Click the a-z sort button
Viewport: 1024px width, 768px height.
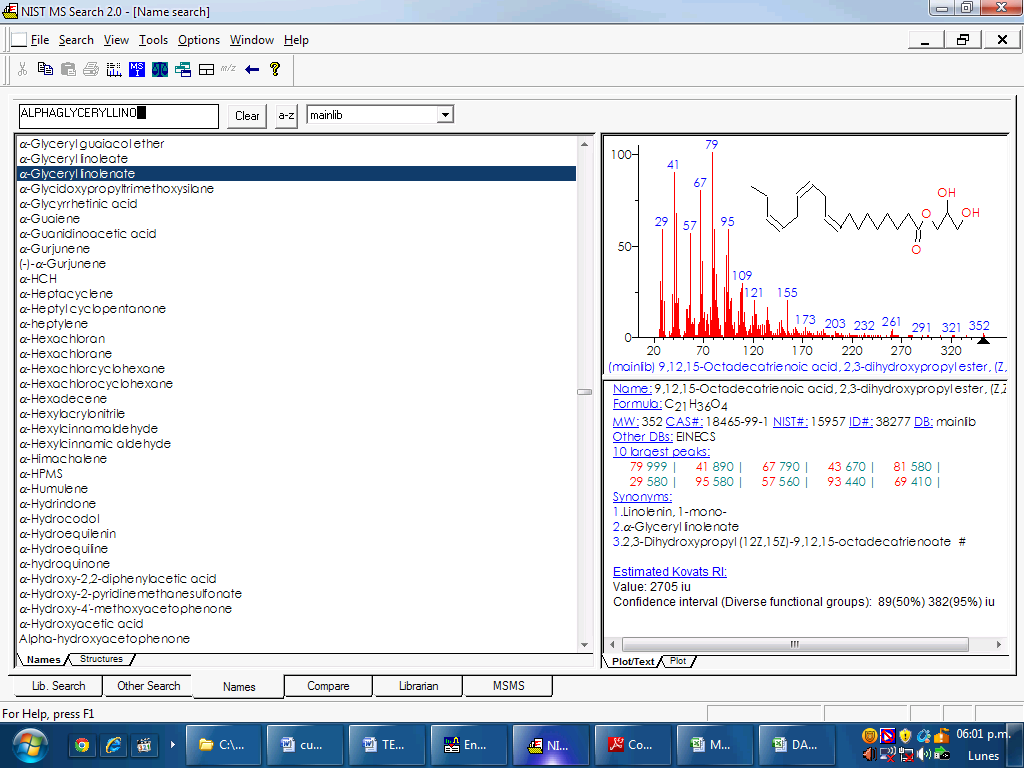coord(286,116)
